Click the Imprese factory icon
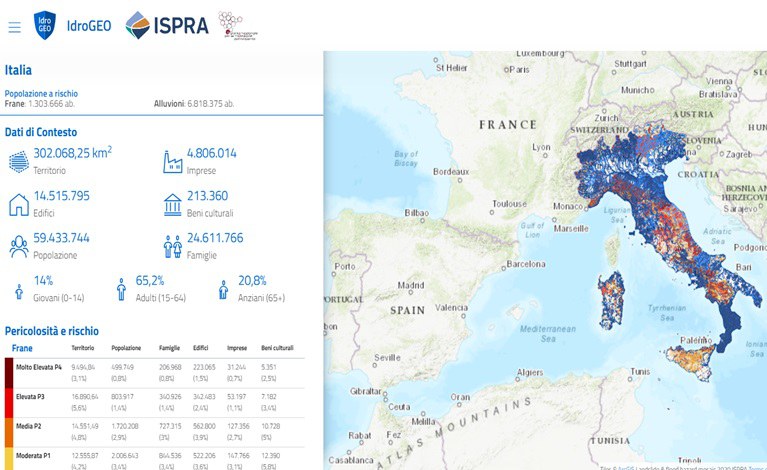 pos(172,161)
